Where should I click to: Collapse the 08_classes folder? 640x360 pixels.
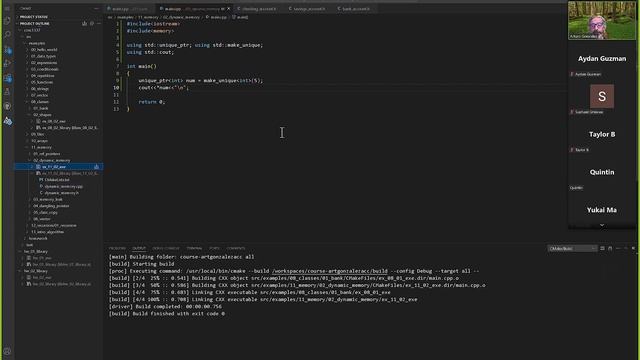(39, 102)
